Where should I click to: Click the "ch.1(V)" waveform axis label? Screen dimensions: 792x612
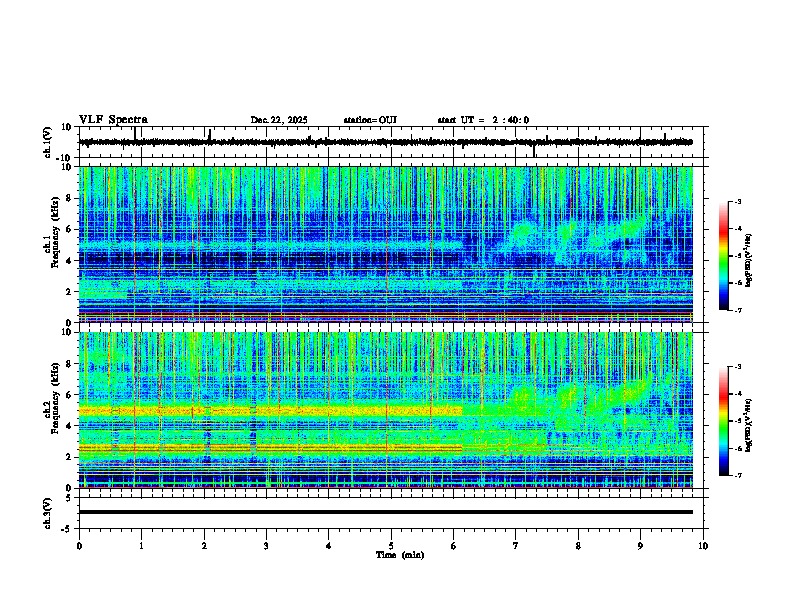point(48,142)
